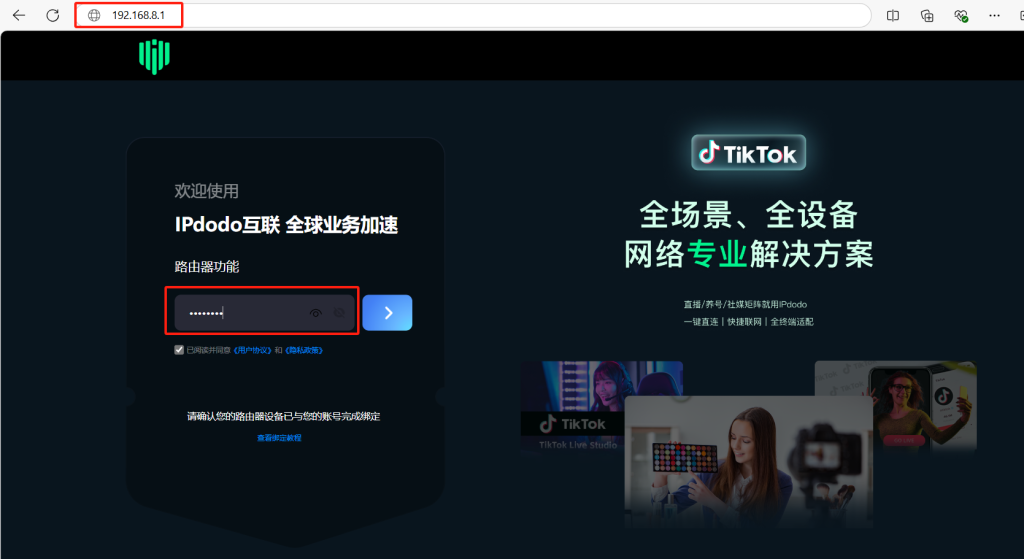Click the 欢迎使用 welcome text
The image size is (1024, 559).
pos(206,191)
